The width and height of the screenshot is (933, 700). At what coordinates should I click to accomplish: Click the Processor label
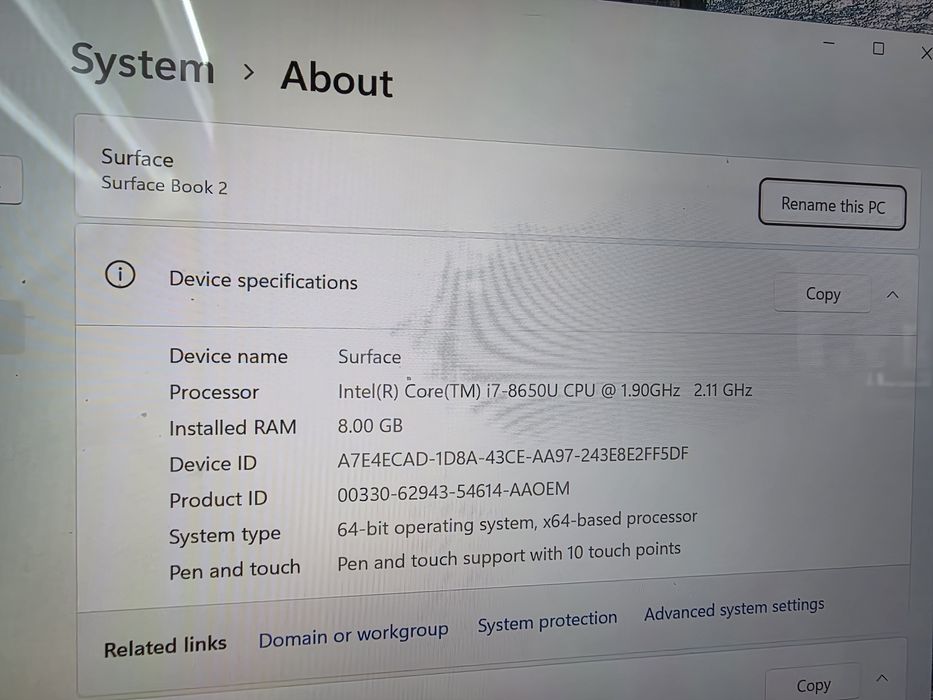click(214, 392)
